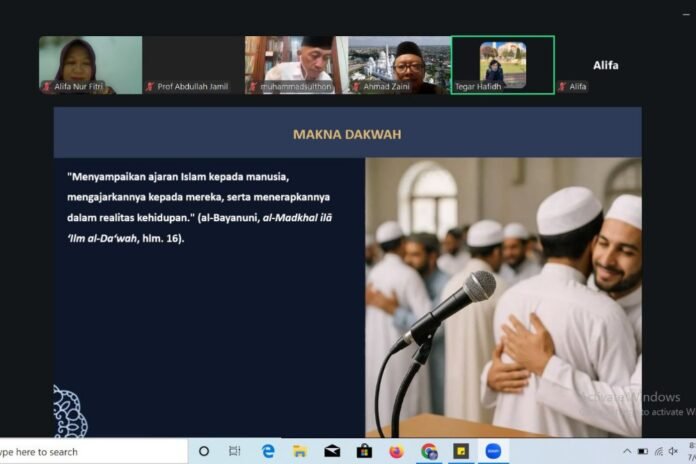Click the large "Alifa" name text
The image size is (696, 464).
point(606,66)
